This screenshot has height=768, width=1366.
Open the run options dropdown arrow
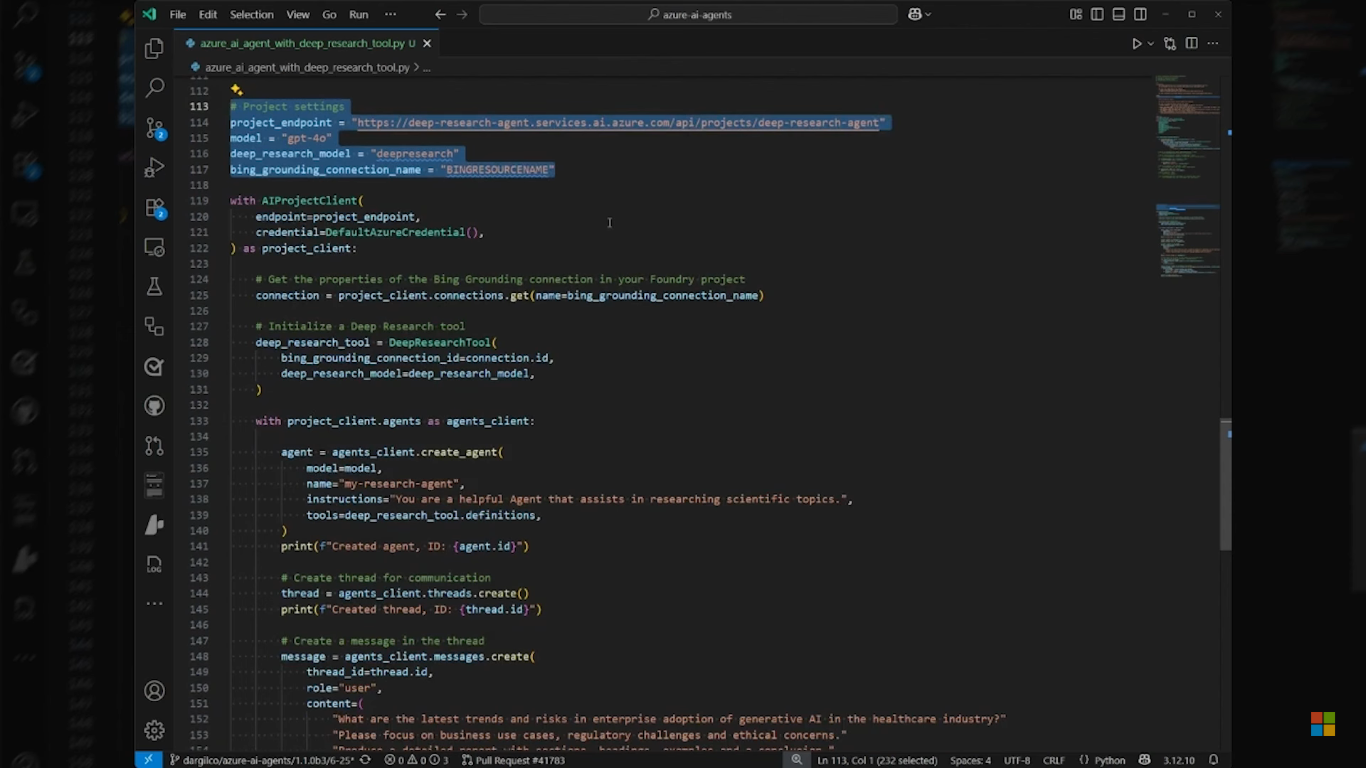[1151, 44]
